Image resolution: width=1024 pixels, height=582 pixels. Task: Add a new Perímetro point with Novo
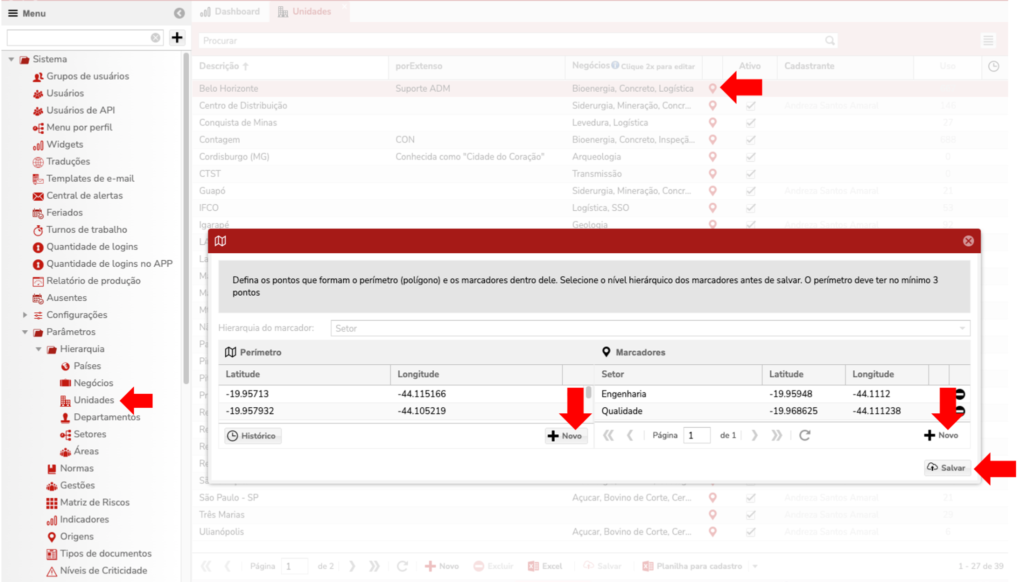click(566, 436)
